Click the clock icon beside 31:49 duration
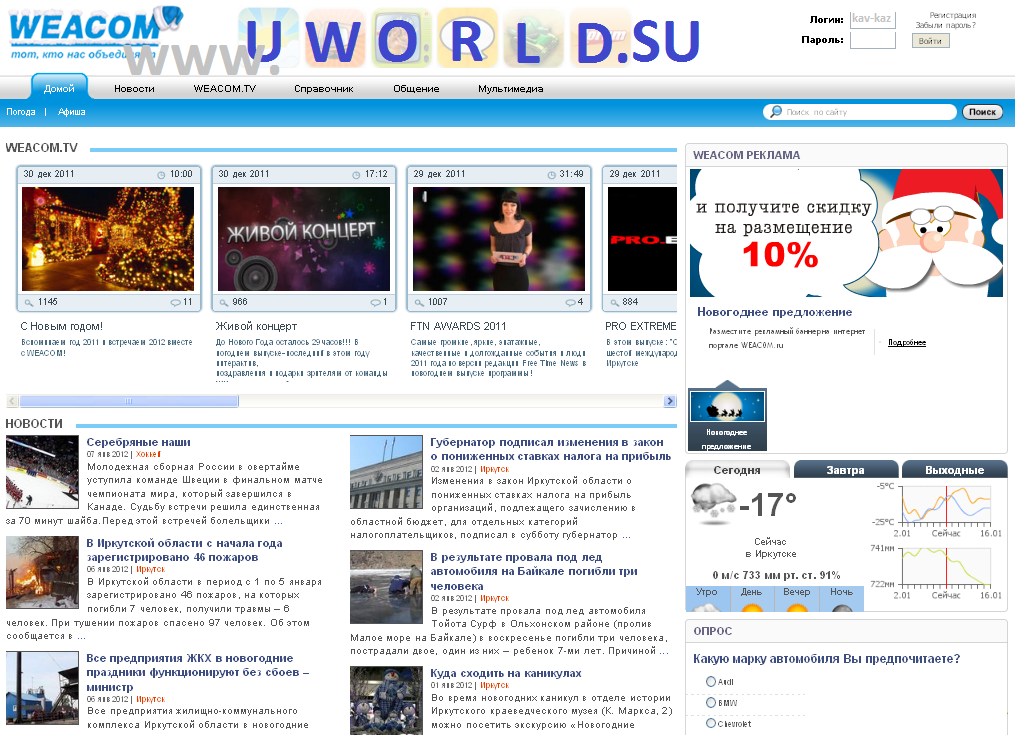1015x735 pixels. (552, 175)
